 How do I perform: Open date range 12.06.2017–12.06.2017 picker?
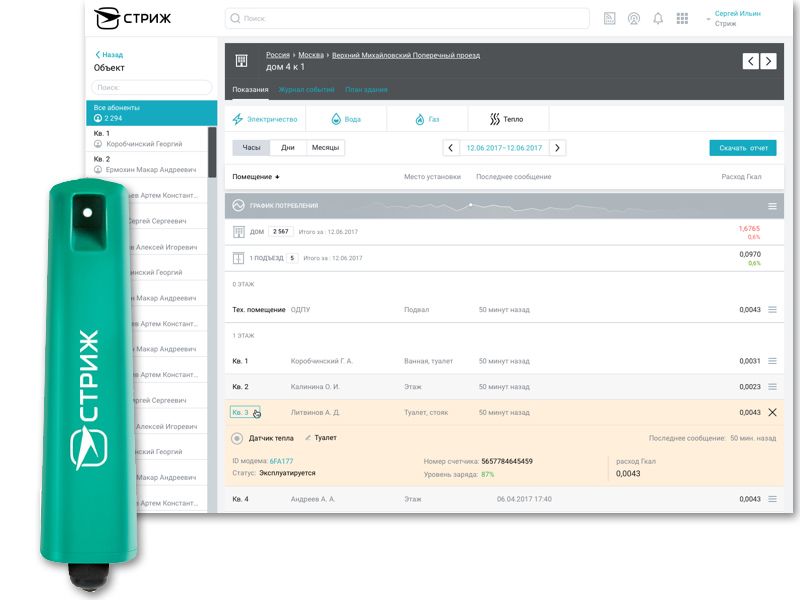(x=504, y=148)
